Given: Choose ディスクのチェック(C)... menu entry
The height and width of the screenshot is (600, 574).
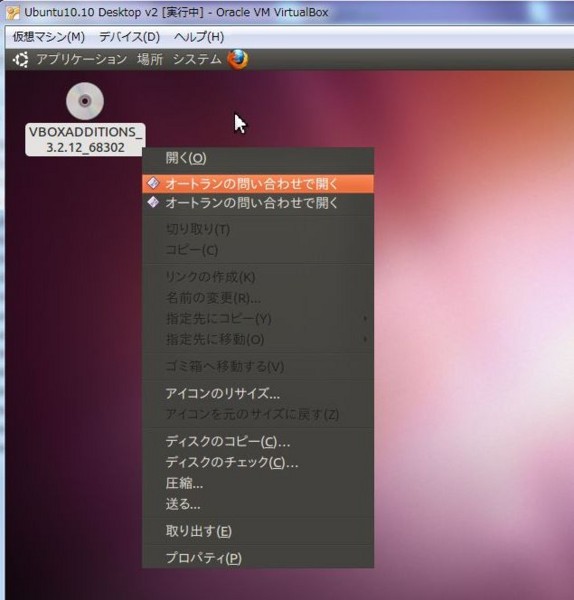Looking at the screenshot, I should pyautogui.click(x=258, y=463).
